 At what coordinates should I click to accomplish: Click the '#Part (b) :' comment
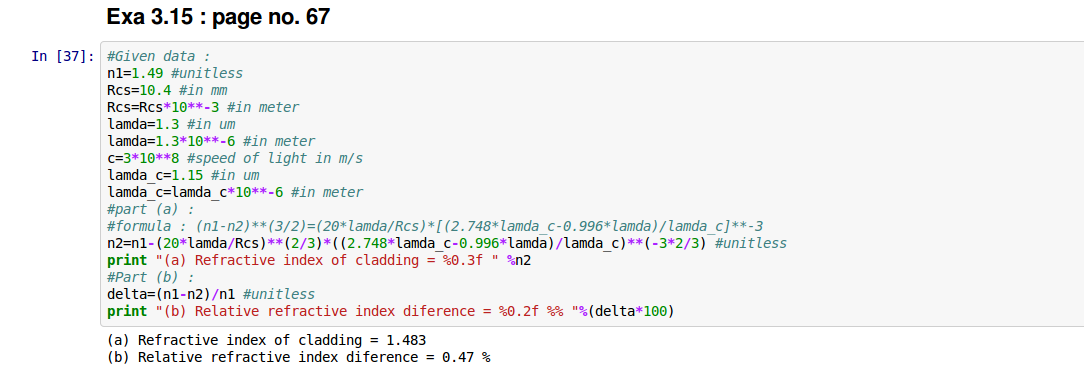[x=151, y=277]
